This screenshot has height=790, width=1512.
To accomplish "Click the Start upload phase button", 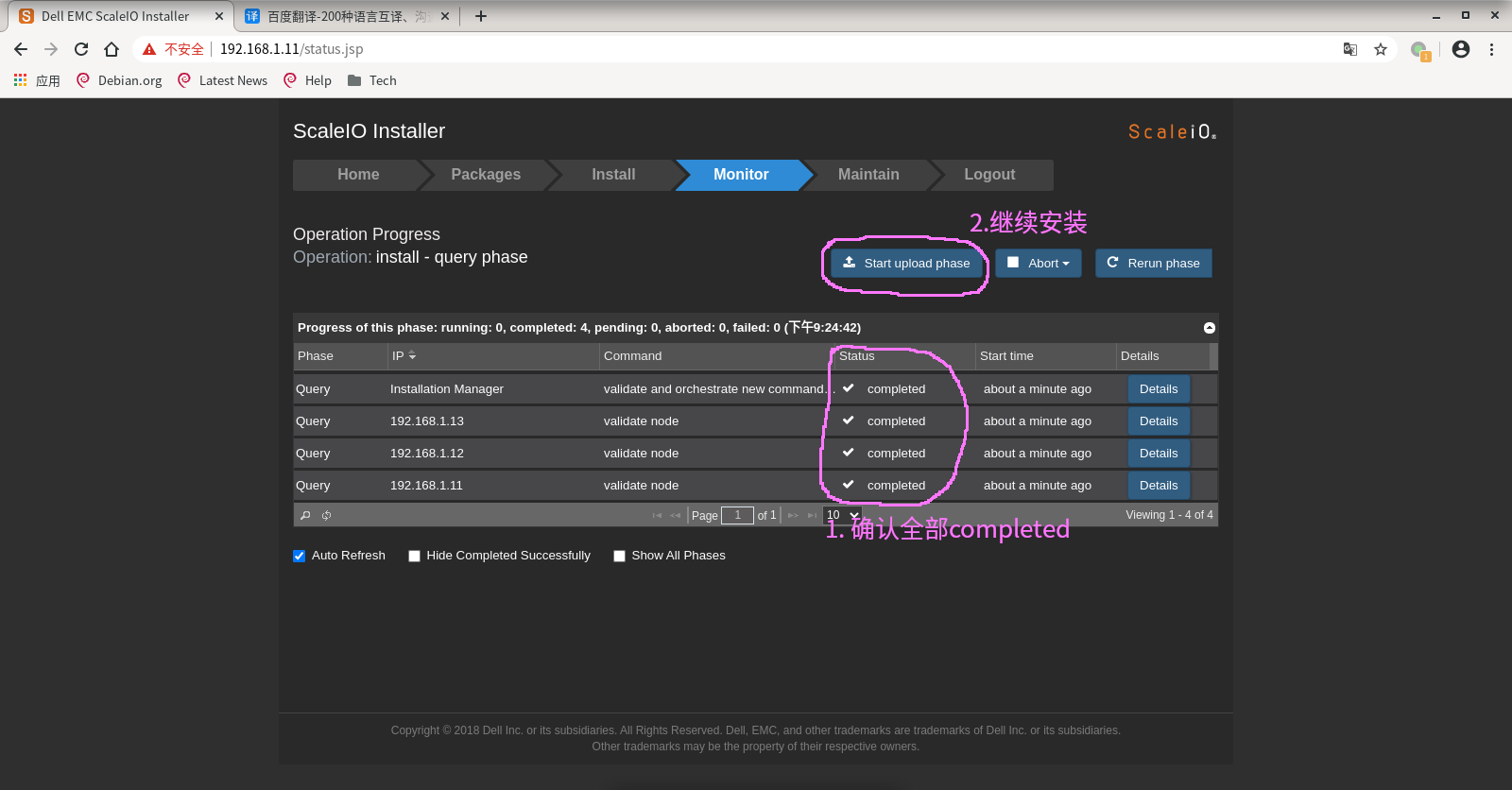I will (x=906, y=264).
